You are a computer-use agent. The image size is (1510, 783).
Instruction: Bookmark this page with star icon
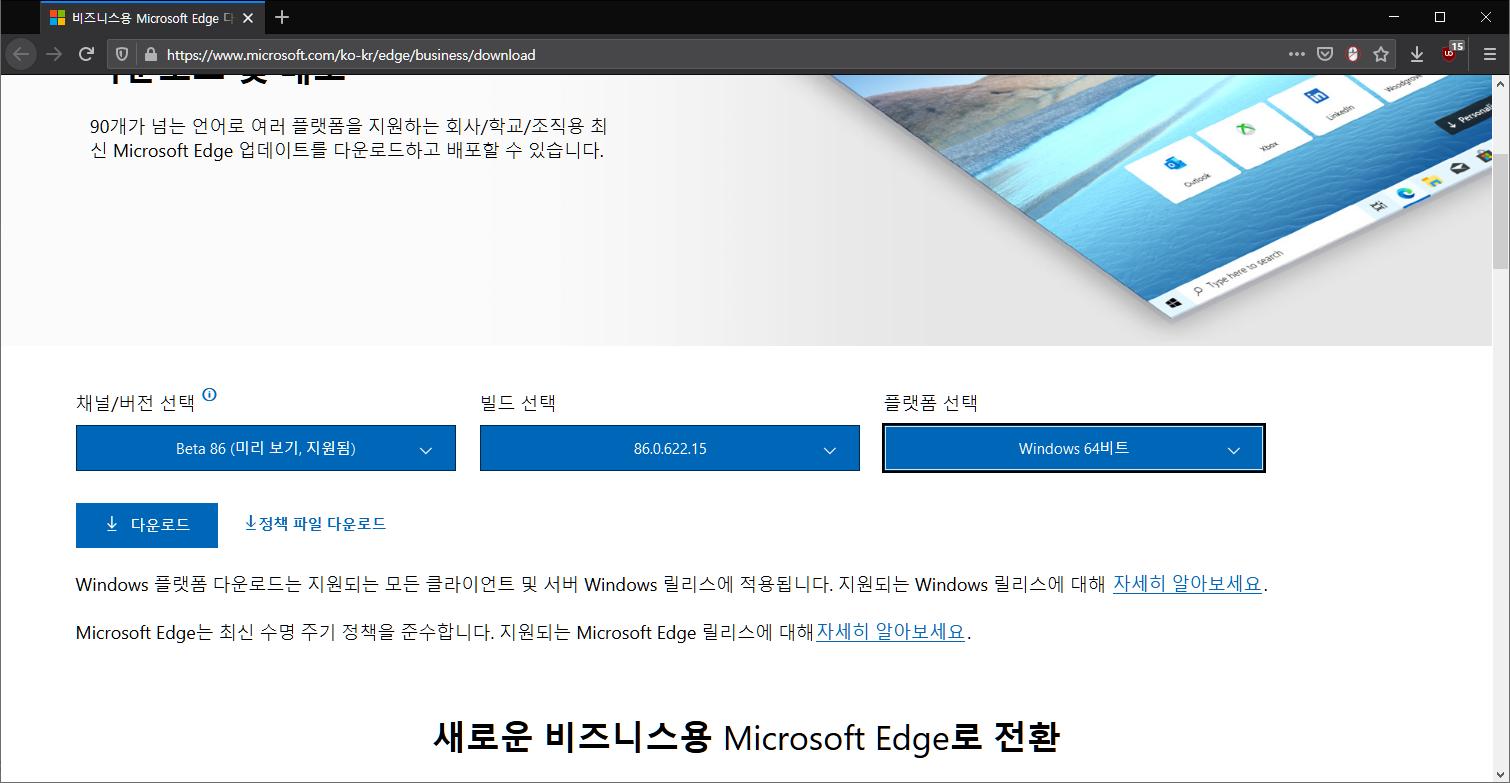[x=1381, y=55]
